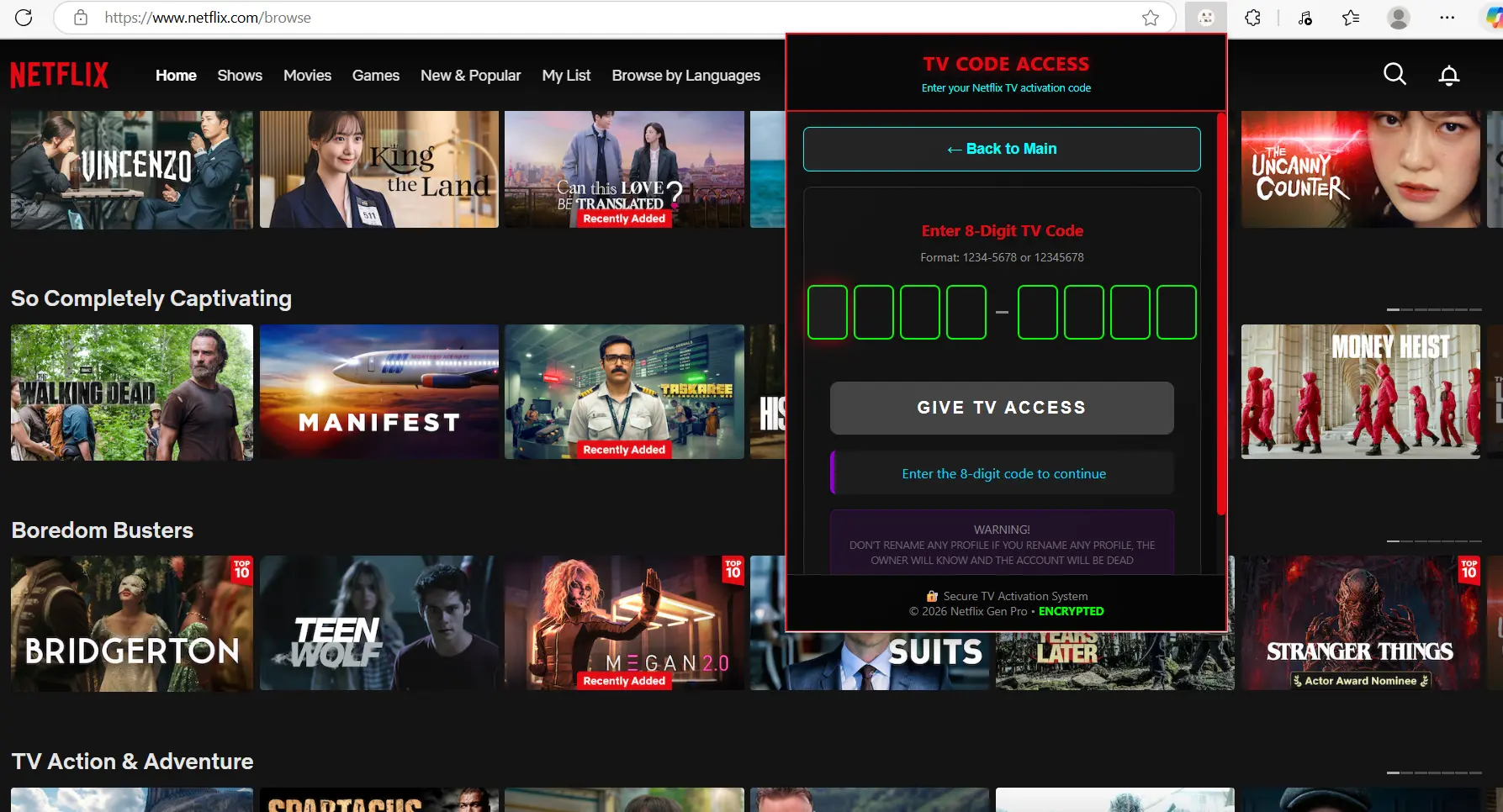Image resolution: width=1503 pixels, height=812 pixels.
Task: Reload the page with the refresh icon
Action: (24, 17)
